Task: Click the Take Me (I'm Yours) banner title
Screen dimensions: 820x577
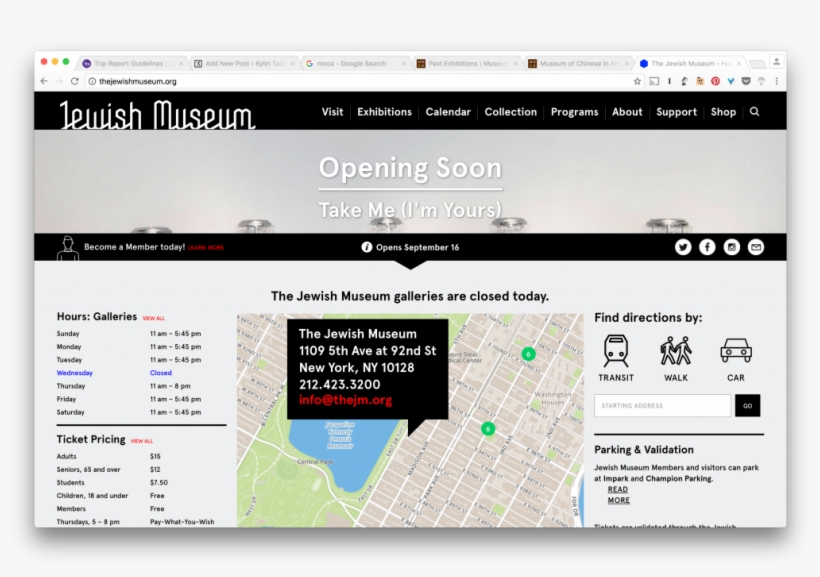Action: [x=410, y=210]
